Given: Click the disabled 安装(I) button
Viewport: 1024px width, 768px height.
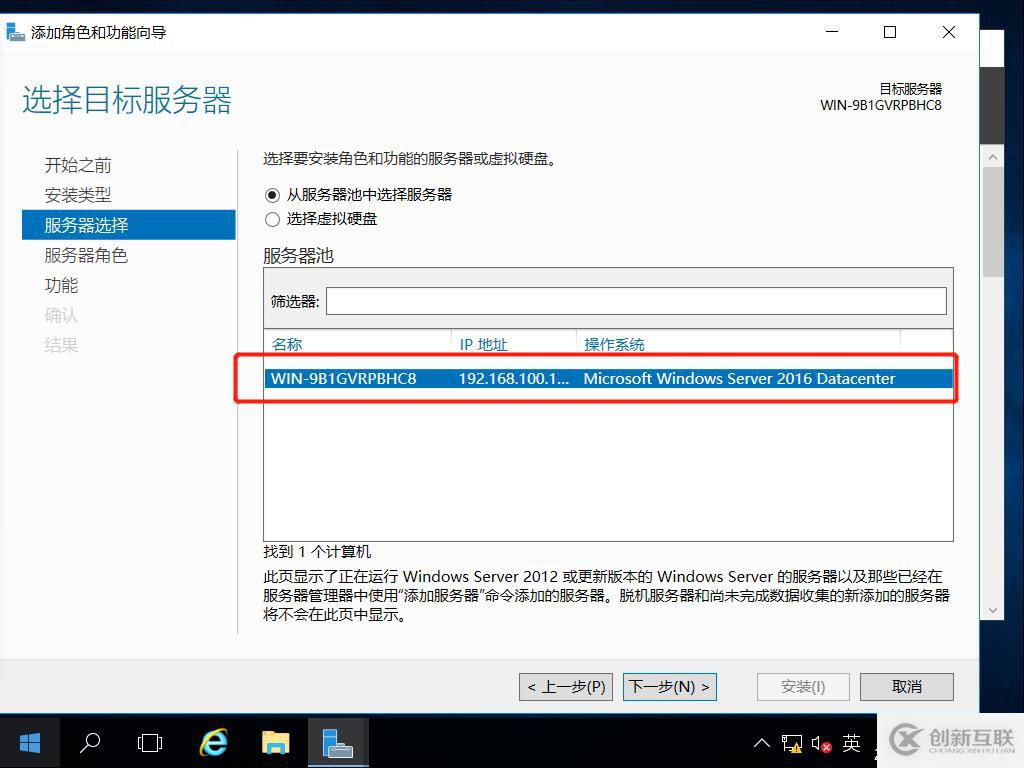Looking at the screenshot, I should pos(803,687).
